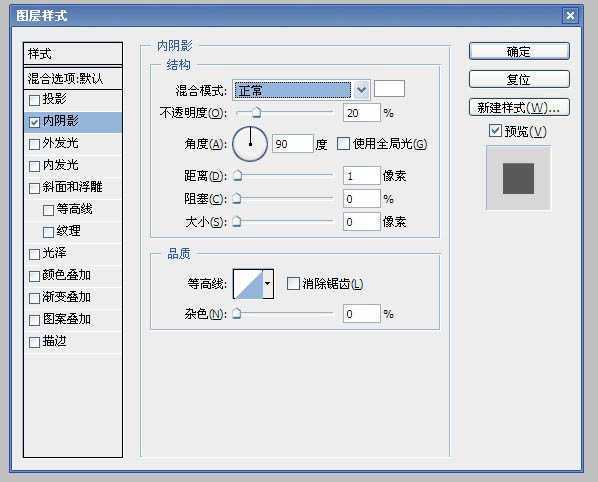Screen dimensions: 598x482
Task: Click 复位 button to reset
Action: [x=519, y=79]
